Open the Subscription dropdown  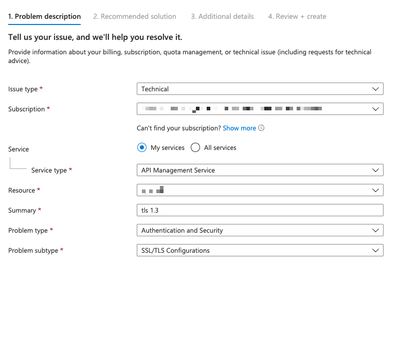click(260, 109)
